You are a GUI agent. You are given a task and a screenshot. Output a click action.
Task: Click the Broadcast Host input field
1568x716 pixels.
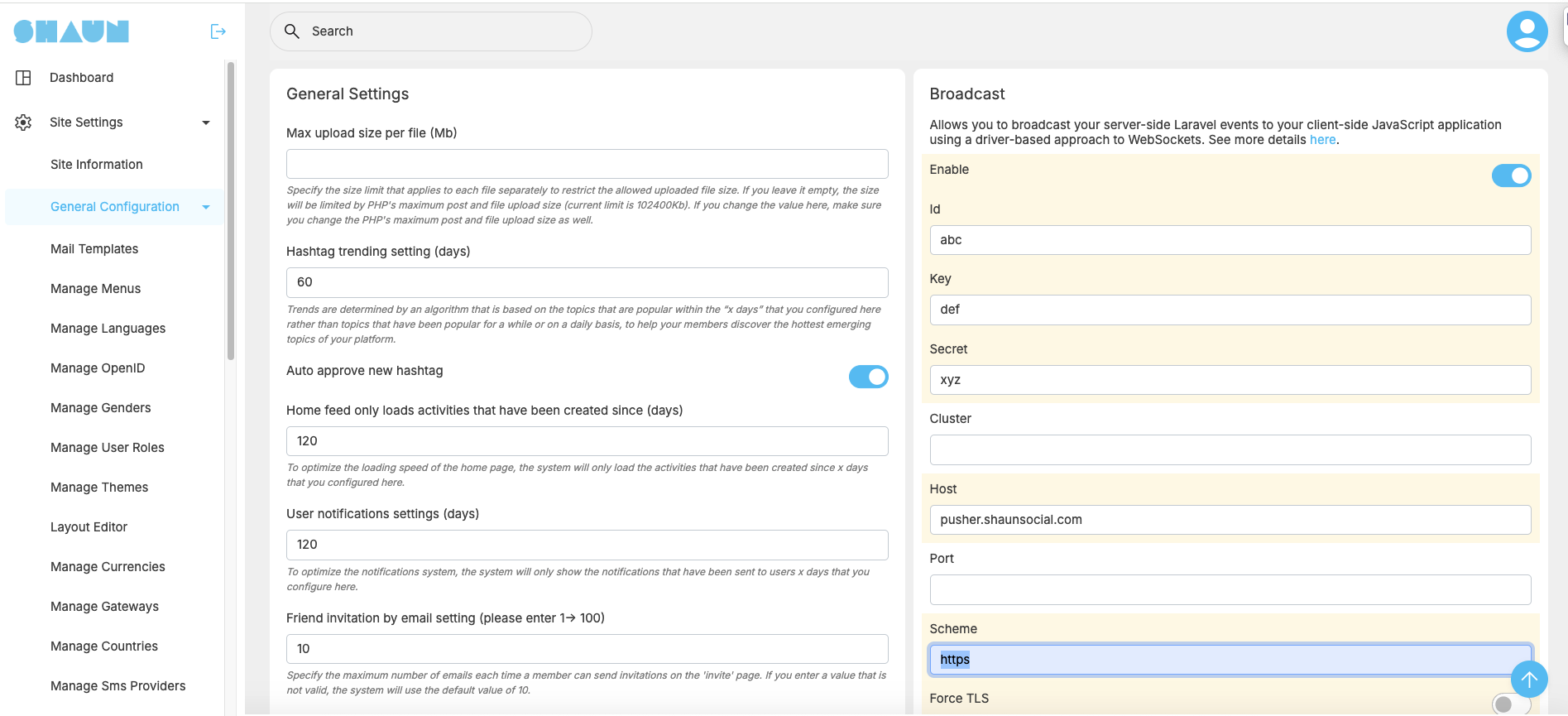[1230, 520]
